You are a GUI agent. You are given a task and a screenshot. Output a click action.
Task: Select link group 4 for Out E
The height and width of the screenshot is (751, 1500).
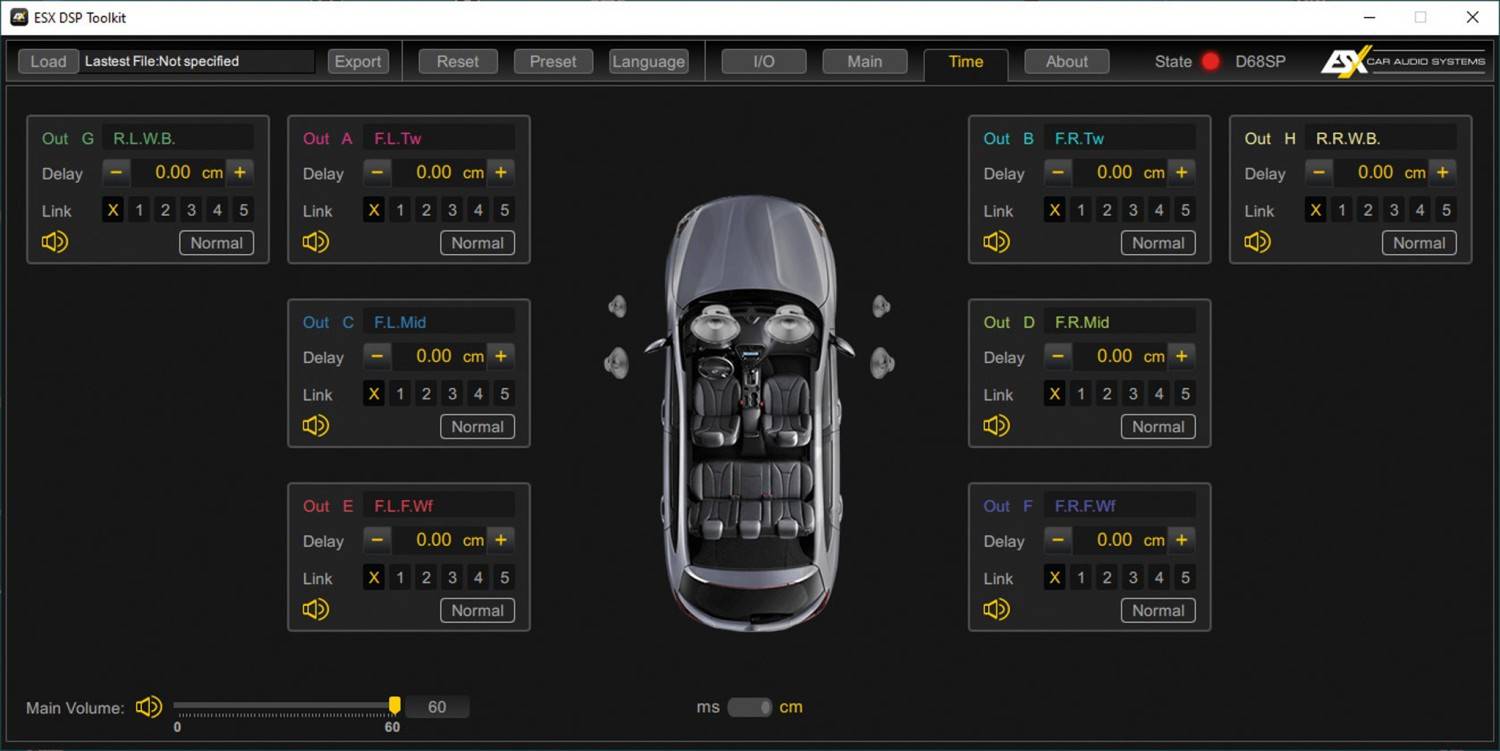point(478,578)
